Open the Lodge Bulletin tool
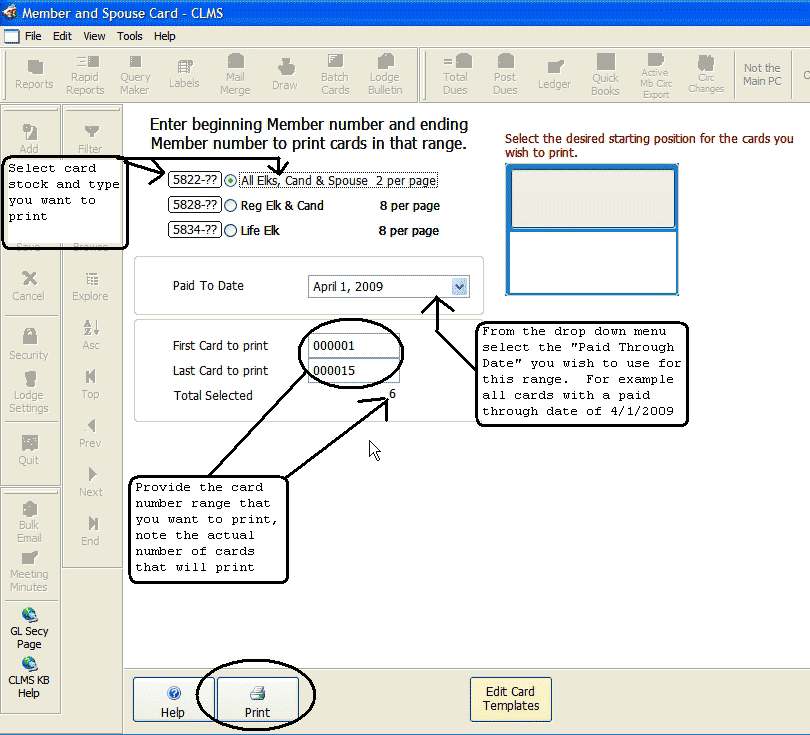Screen dimensions: 810x735 point(385,75)
